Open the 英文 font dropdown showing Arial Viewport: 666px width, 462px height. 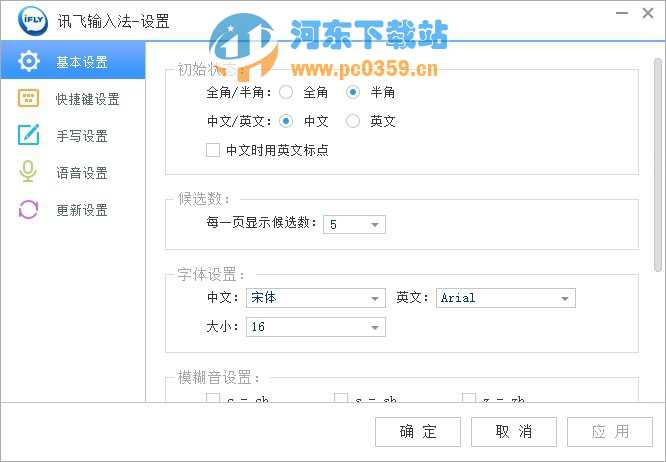506,298
